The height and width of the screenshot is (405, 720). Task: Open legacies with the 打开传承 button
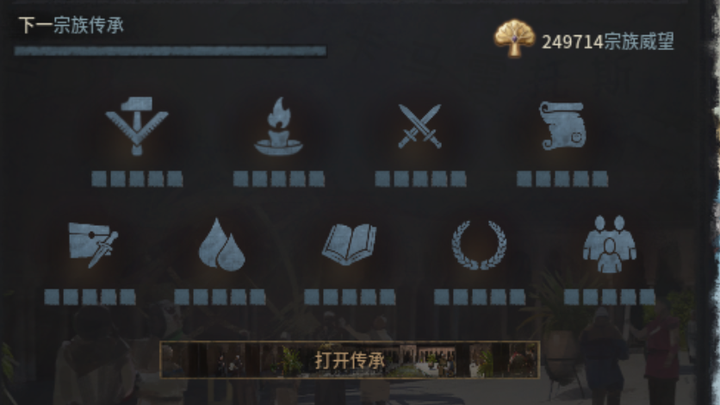pyautogui.click(x=349, y=360)
